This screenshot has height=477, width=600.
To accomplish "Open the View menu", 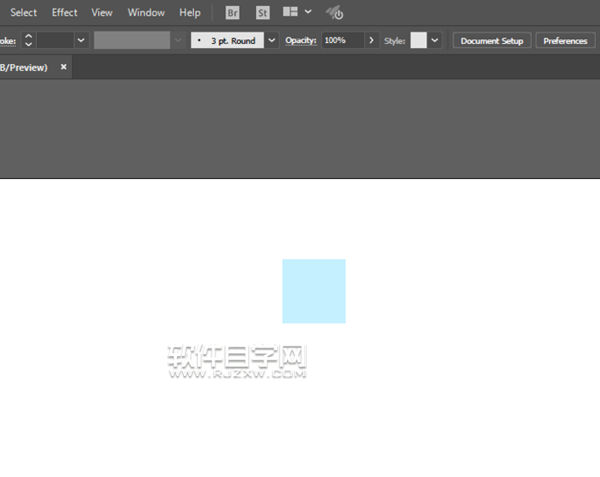I will 102,13.
